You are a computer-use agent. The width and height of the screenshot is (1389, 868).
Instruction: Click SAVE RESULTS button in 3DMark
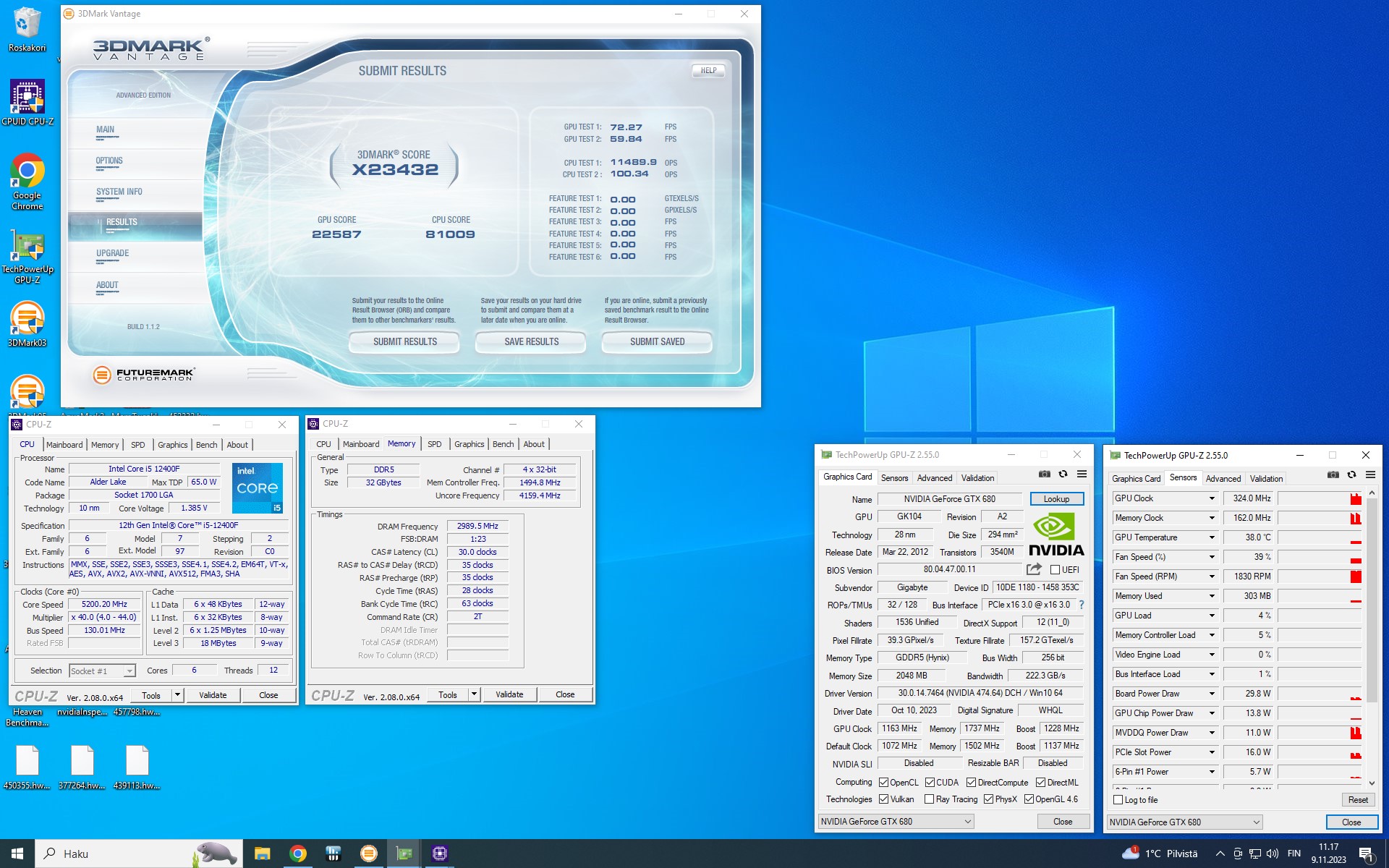click(531, 341)
